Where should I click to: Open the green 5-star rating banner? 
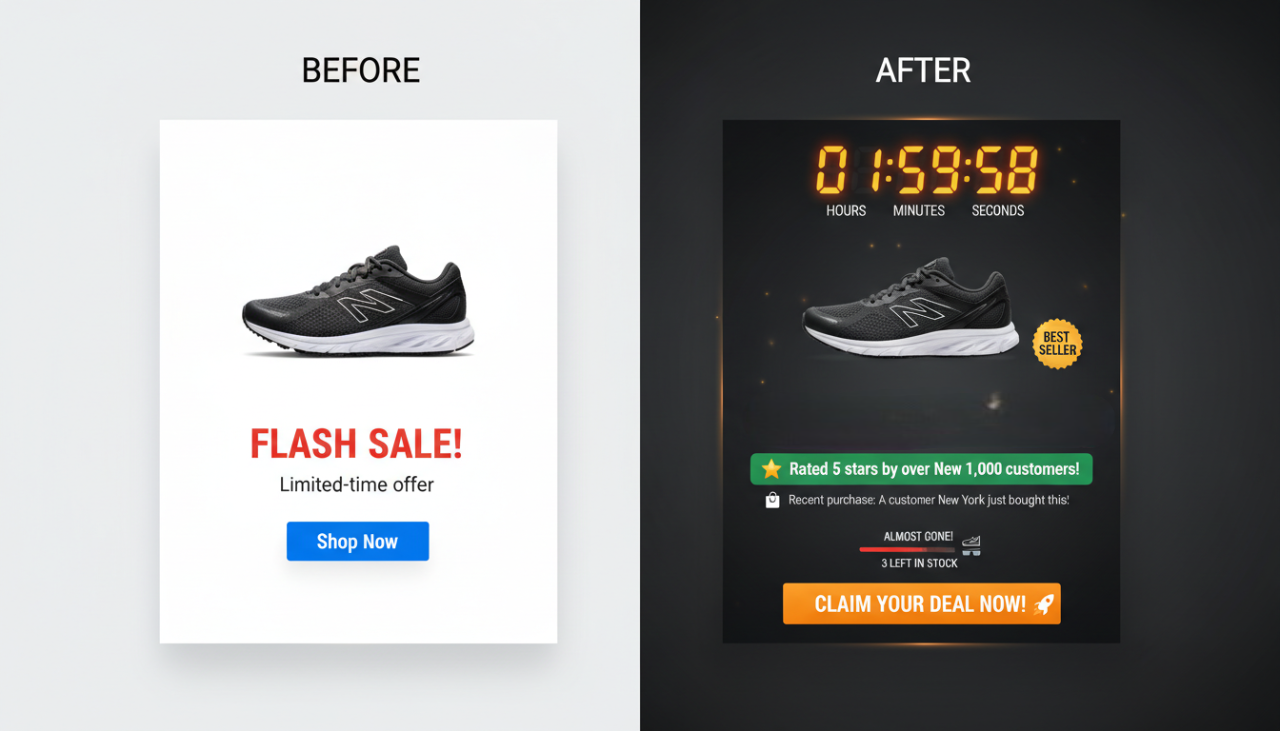[x=920, y=468]
